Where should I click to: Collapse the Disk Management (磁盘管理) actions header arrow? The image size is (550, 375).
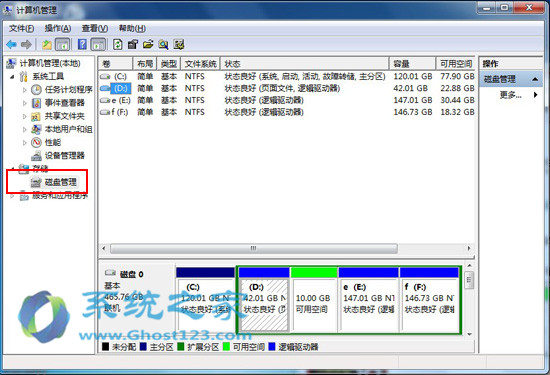(x=535, y=79)
